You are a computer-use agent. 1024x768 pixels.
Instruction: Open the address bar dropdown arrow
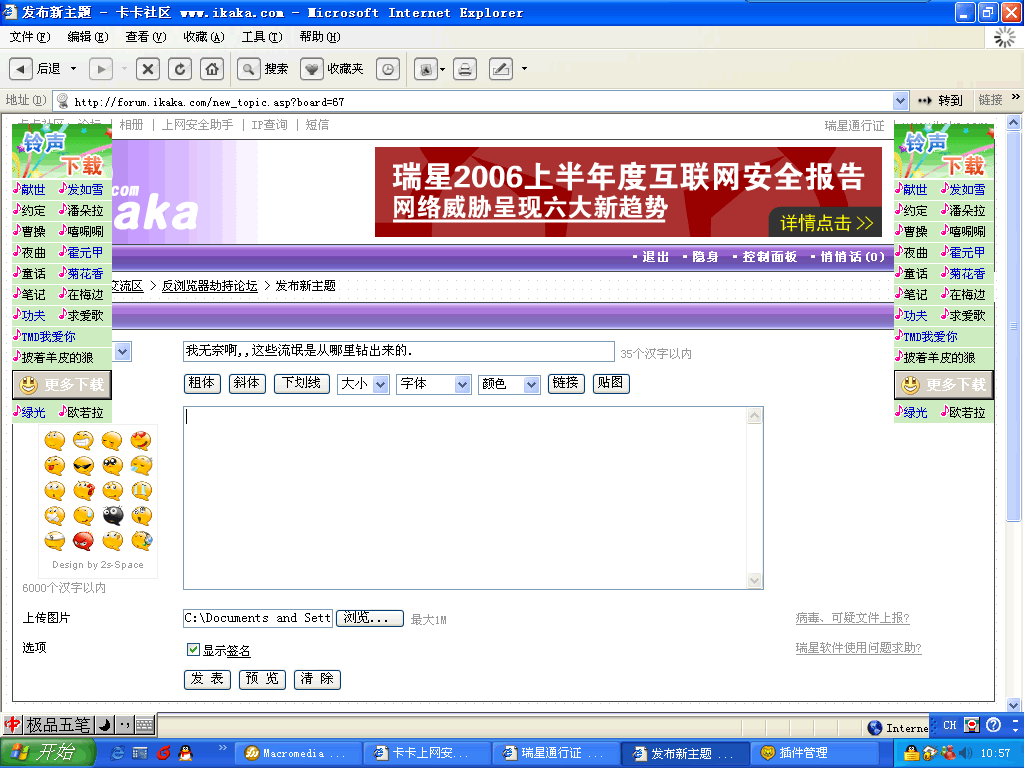pos(900,101)
